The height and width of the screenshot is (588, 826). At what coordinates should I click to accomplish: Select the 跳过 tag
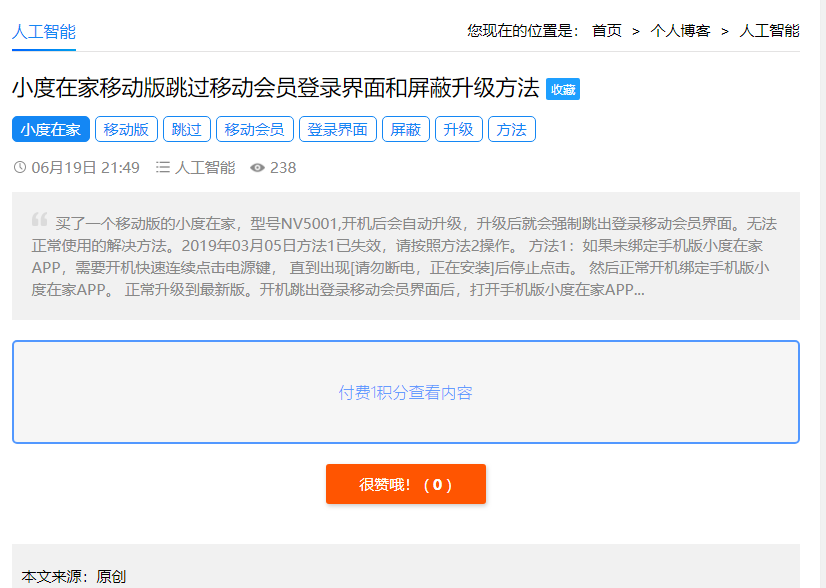tap(187, 129)
